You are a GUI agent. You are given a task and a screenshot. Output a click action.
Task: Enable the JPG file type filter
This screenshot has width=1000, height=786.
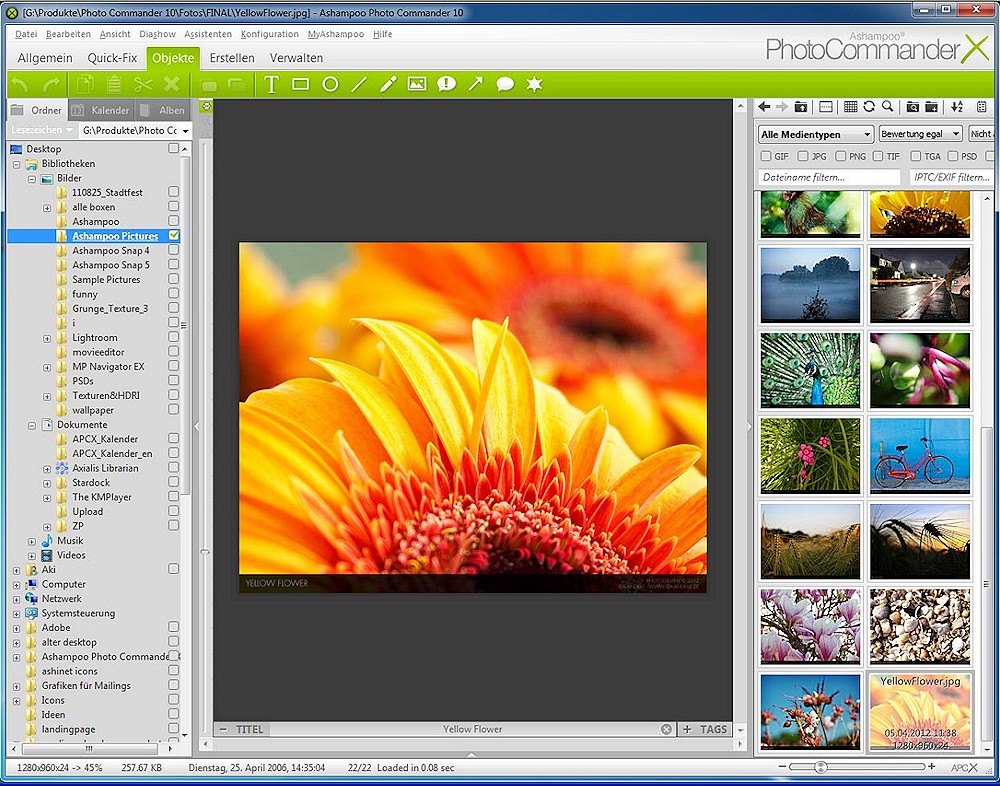pyautogui.click(x=804, y=156)
